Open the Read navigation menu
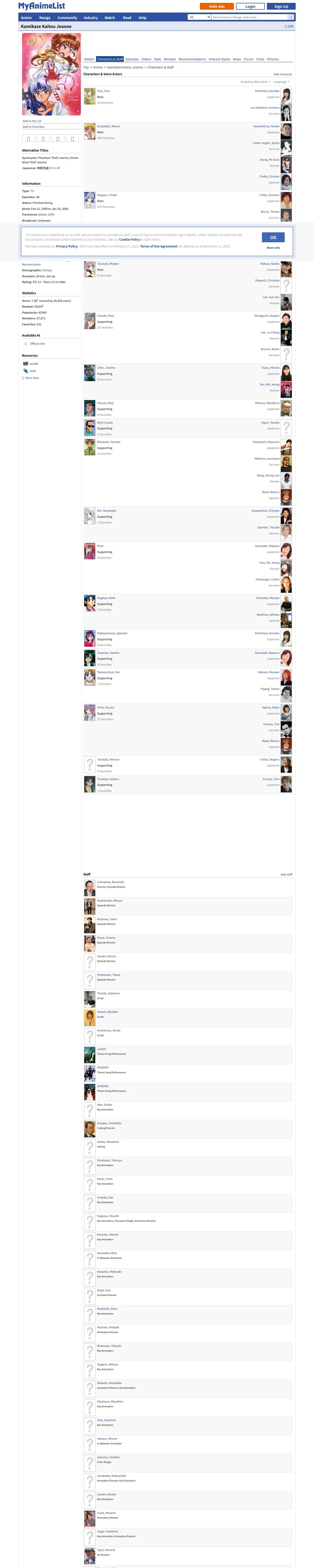Viewport: 314px width, 1568px height. pos(127,18)
